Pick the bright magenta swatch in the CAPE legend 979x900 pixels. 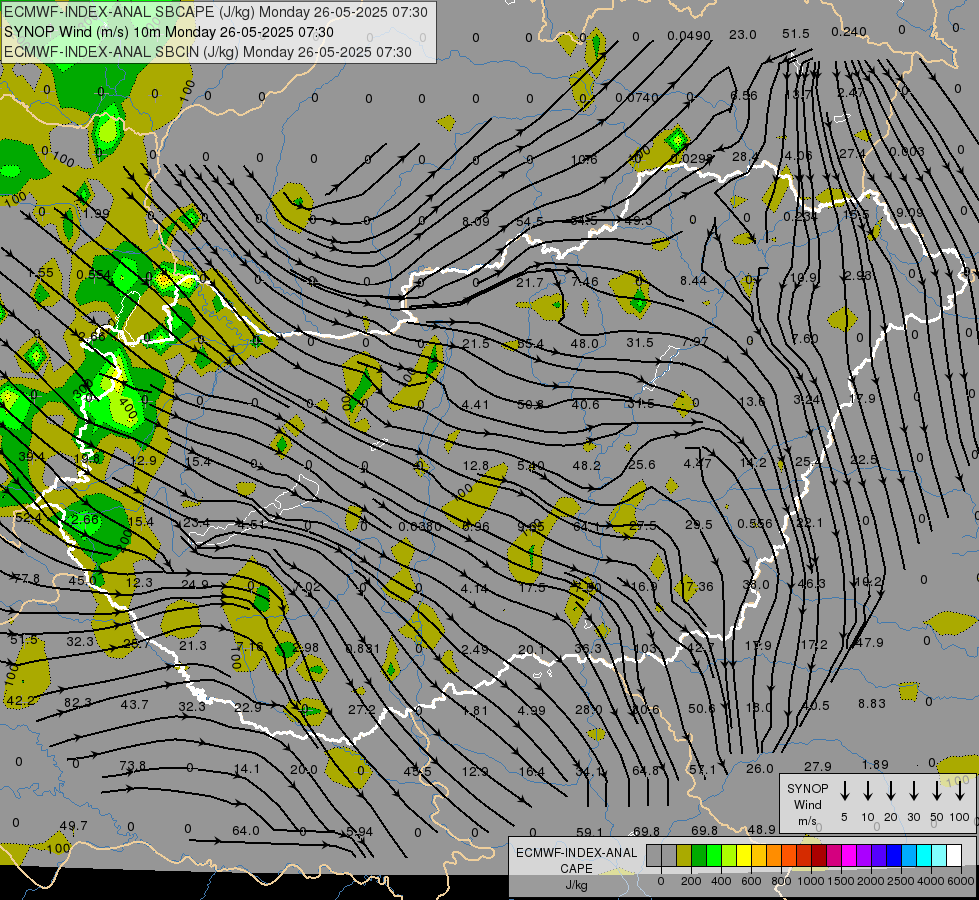pyautogui.click(x=849, y=856)
